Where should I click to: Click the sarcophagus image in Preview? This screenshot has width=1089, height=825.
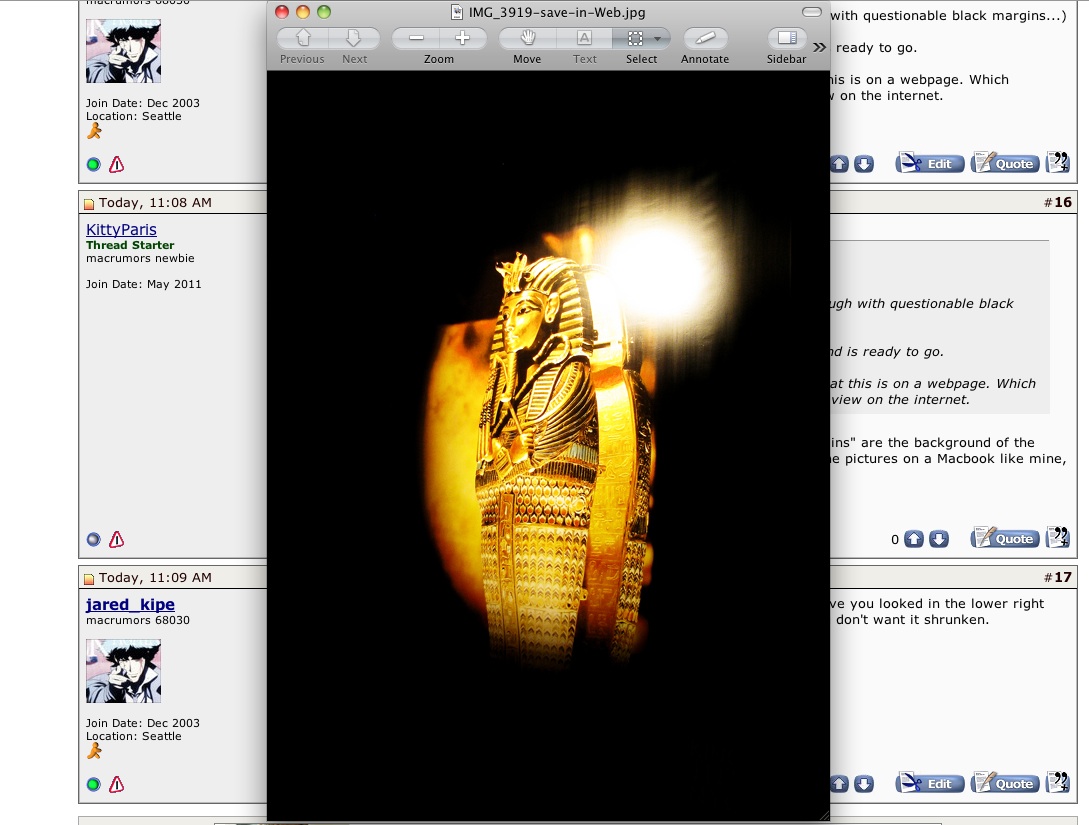point(549,444)
